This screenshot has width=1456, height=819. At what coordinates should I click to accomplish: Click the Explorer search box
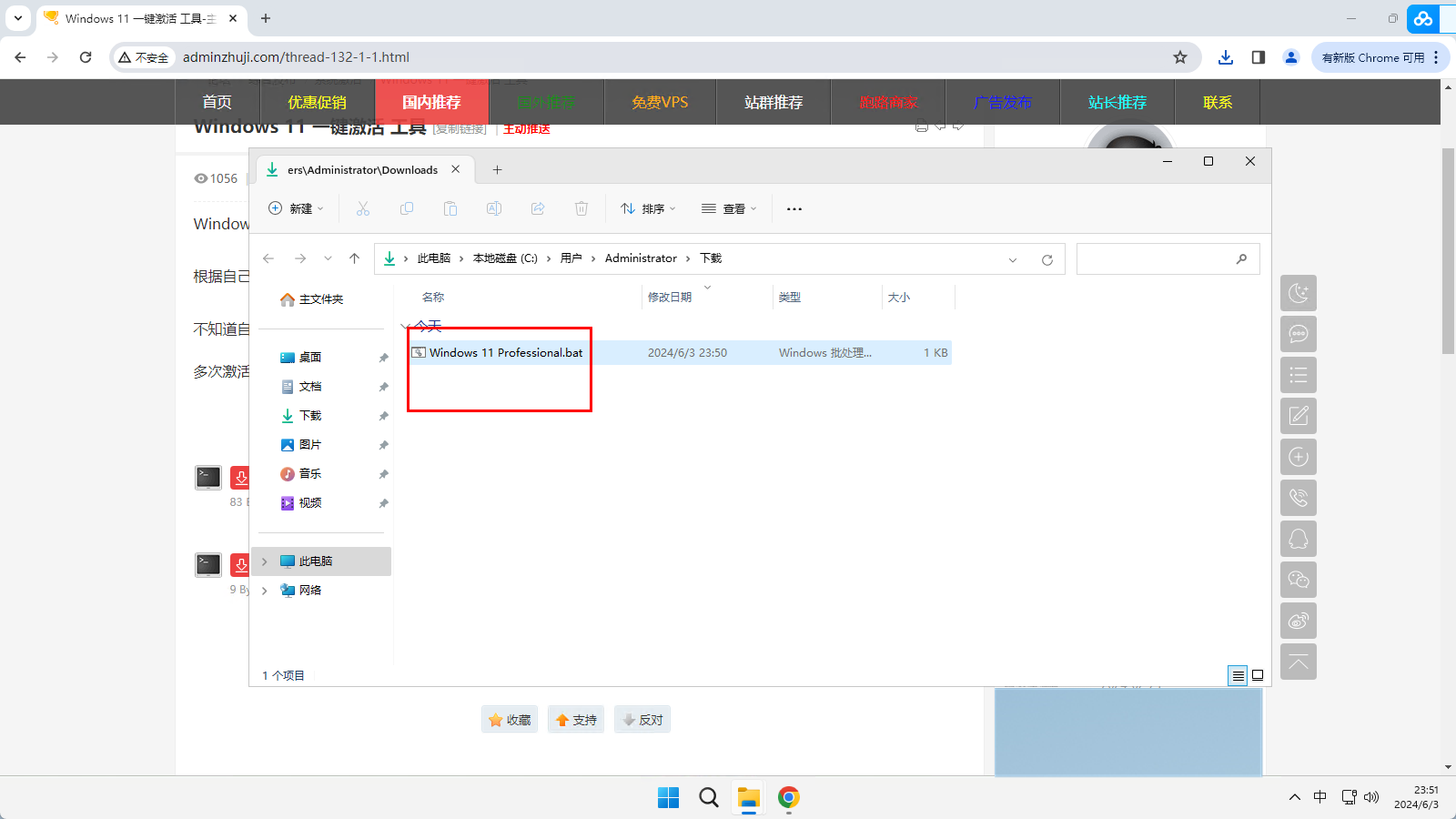point(1168,259)
